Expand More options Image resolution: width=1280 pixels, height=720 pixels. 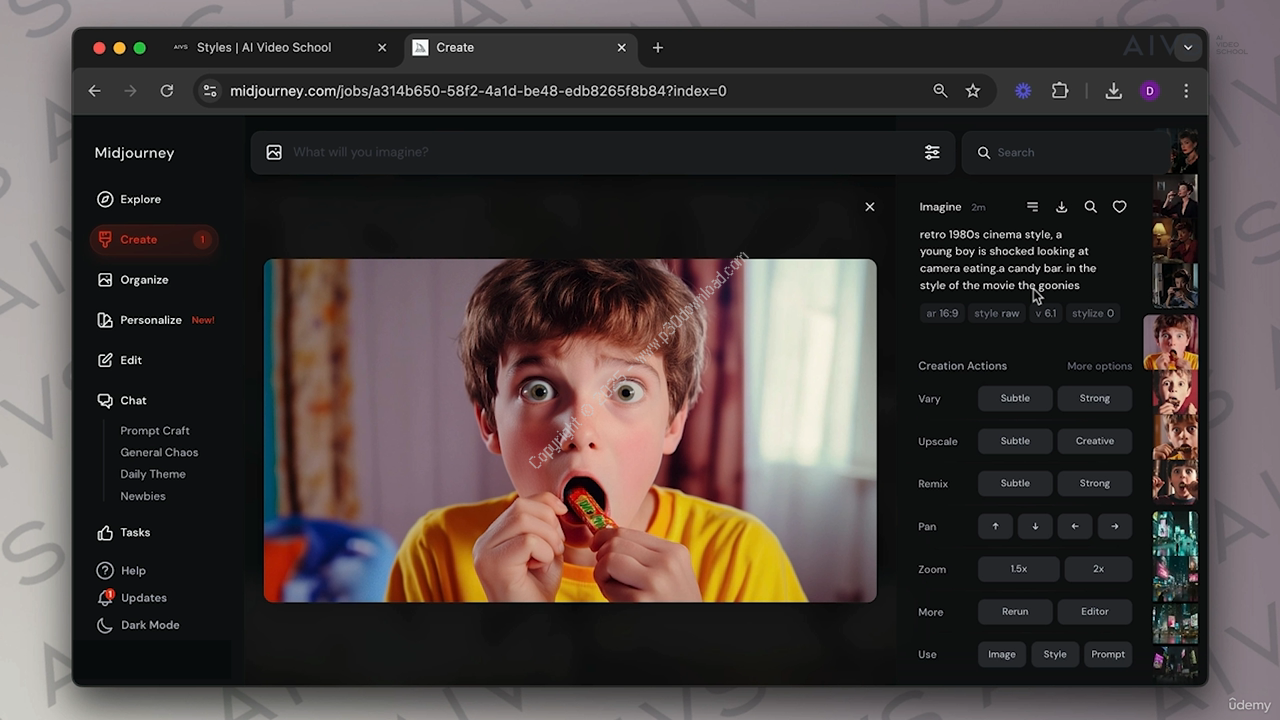(1099, 366)
